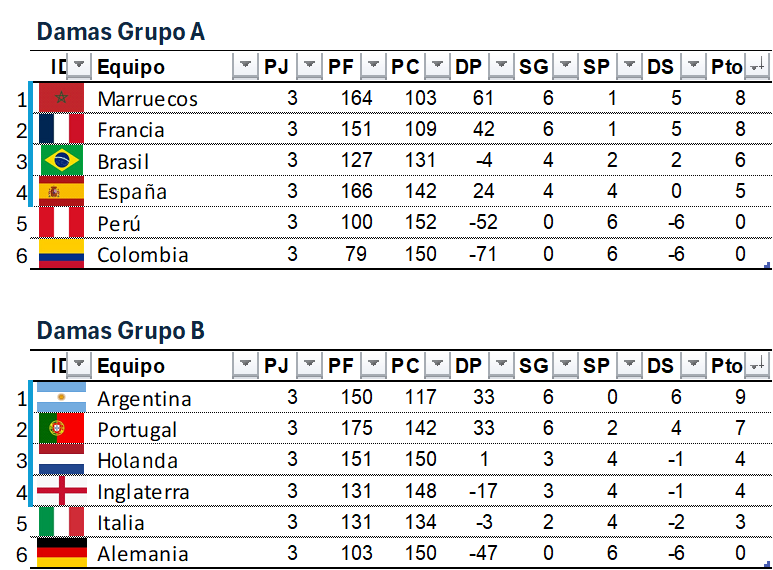Open the DP filter dropdown in Grupo B

[501, 366]
